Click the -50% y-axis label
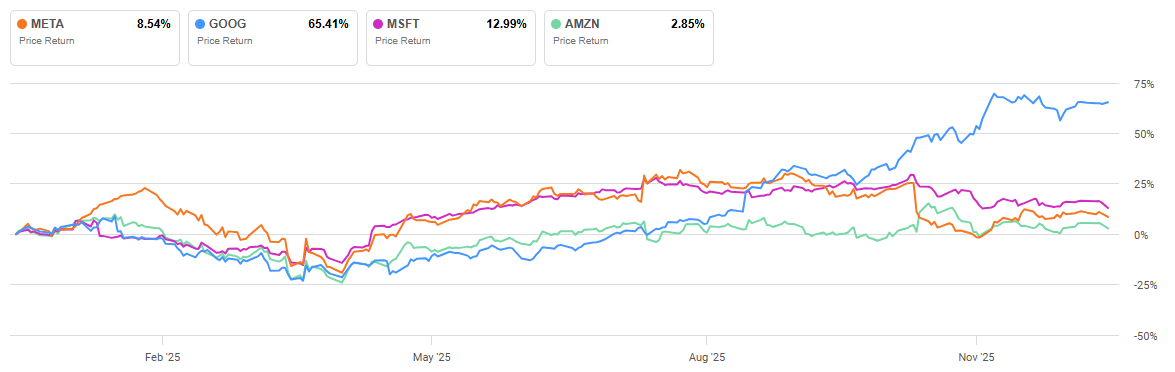Viewport: 1175px width, 372px height. click(x=1144, y=337)
